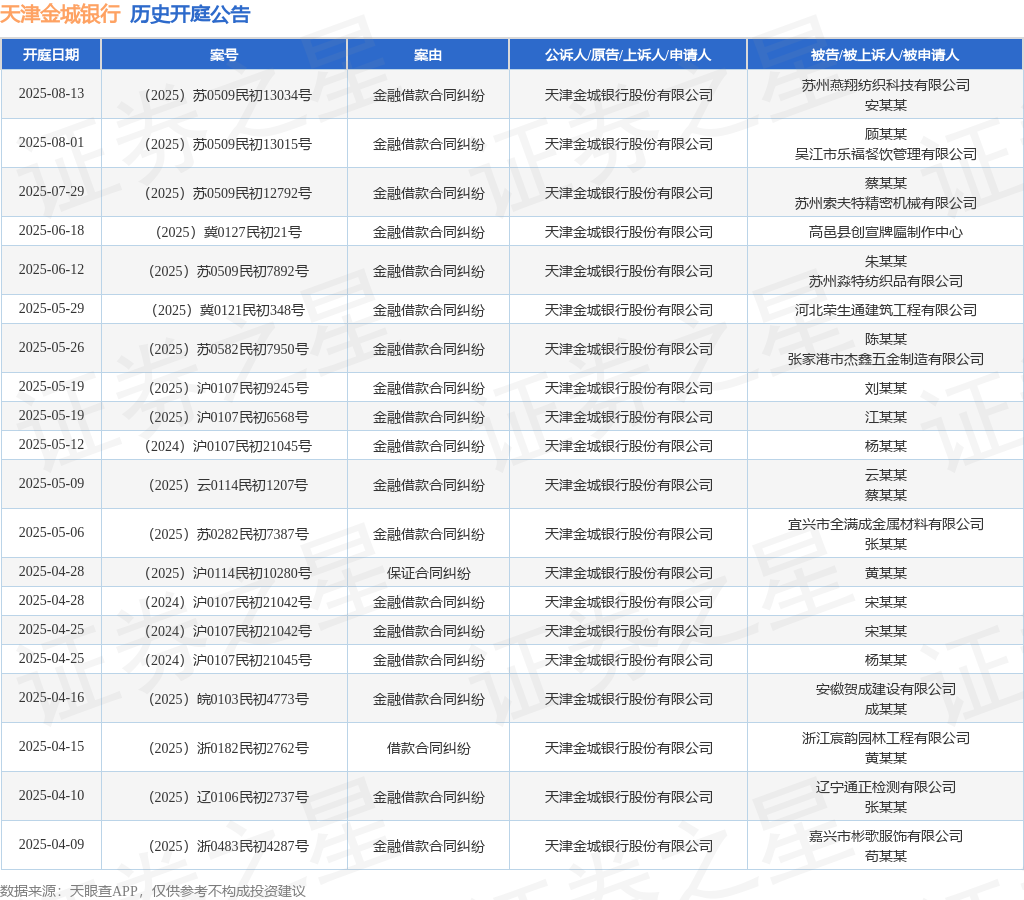The height and width of the screenshot is (900, 1024).
Task: Select the 案号 column header
Action: tap(224, 55)
